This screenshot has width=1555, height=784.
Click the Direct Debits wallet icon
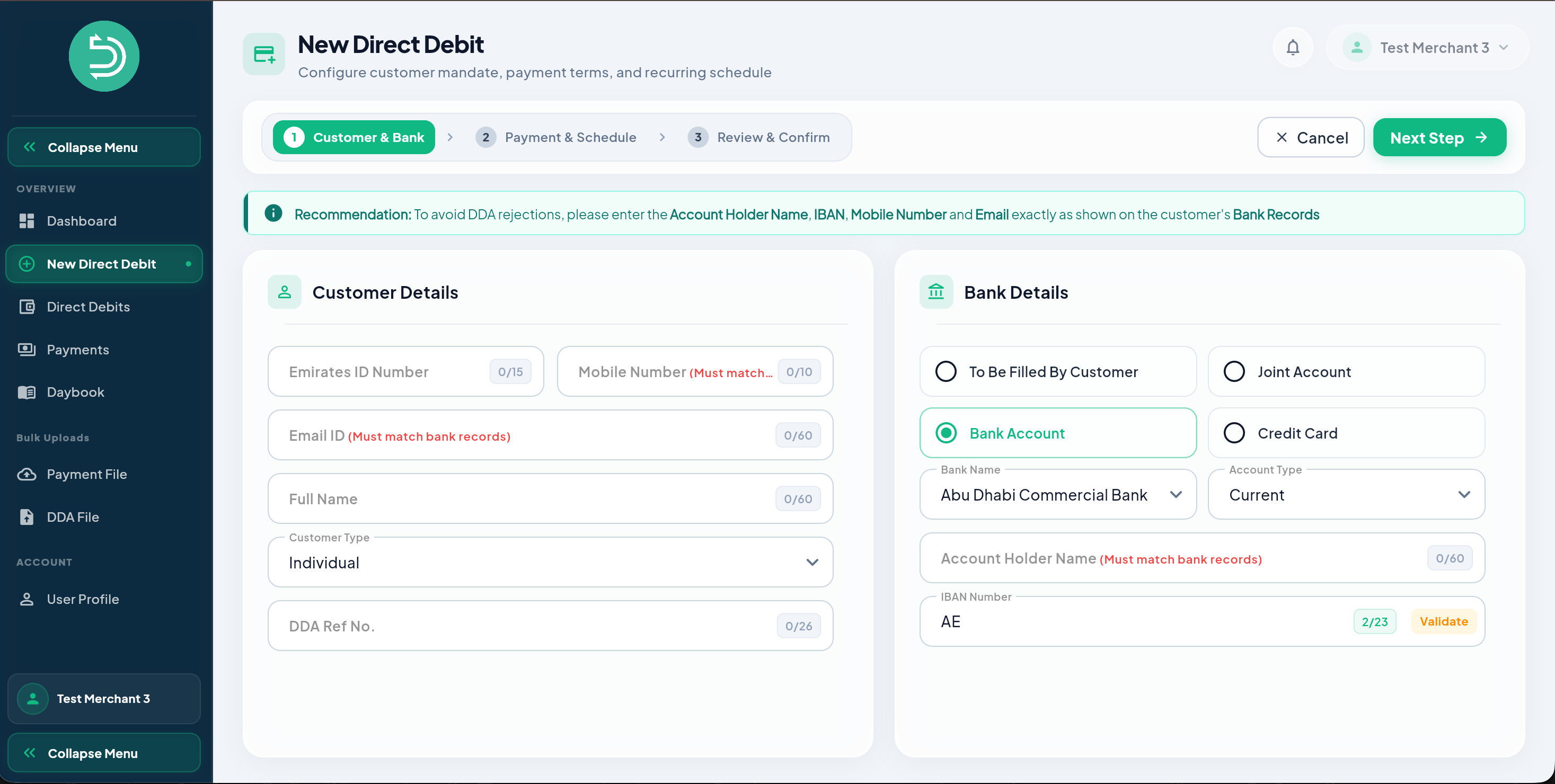click(26, 307)
